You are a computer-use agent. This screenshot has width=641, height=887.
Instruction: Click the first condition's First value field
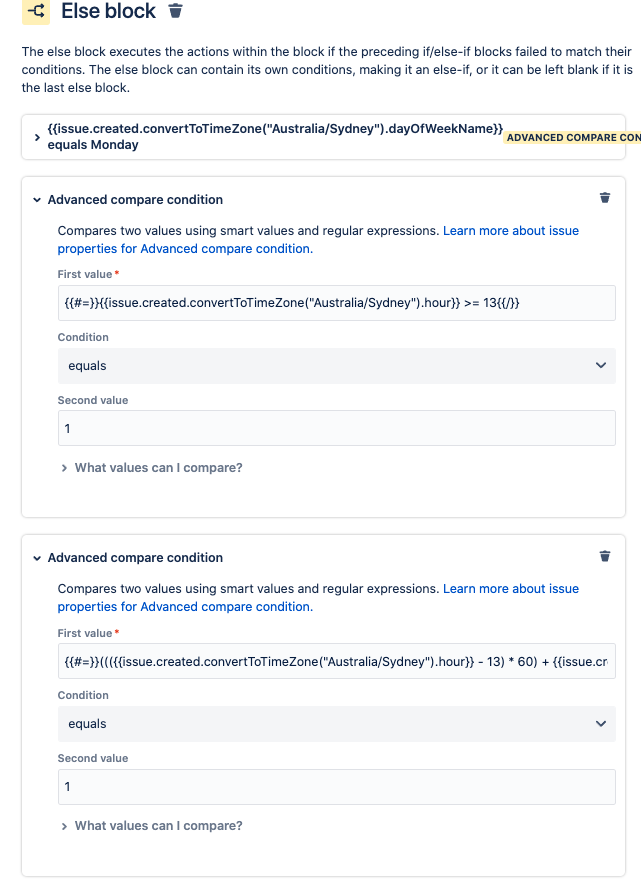337,303
